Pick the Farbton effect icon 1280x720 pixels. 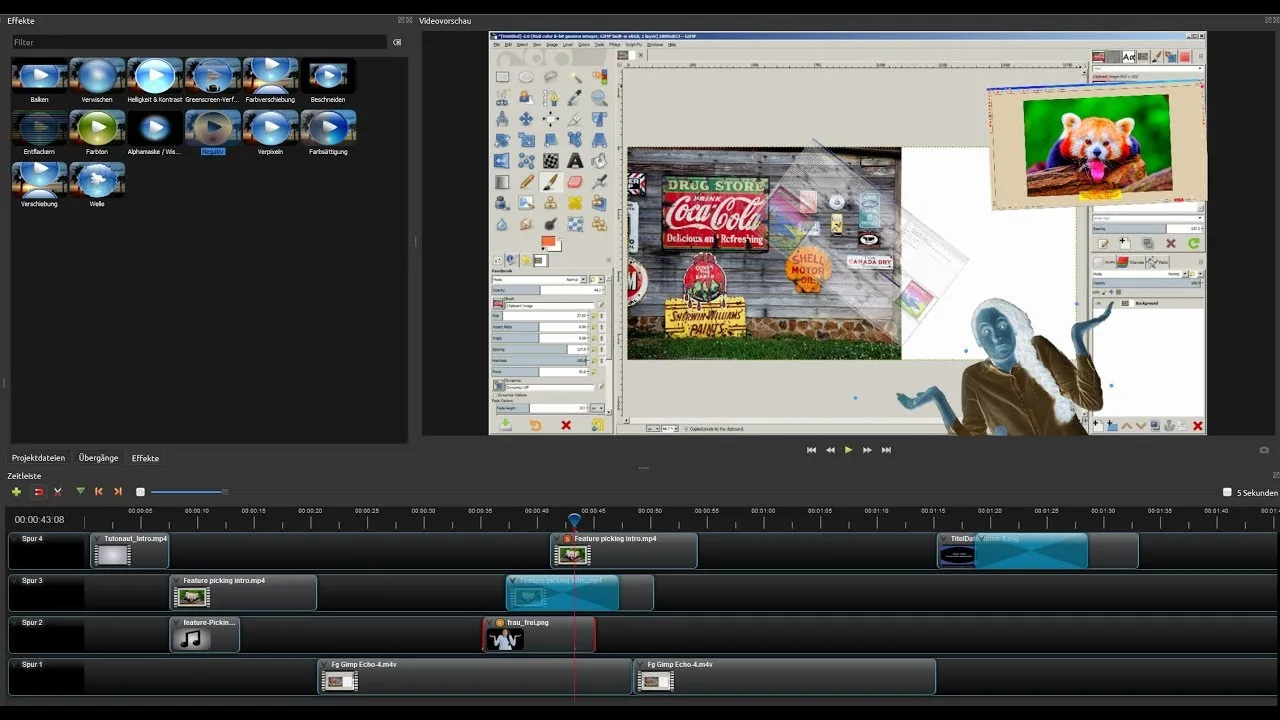[x=97, y=127]
